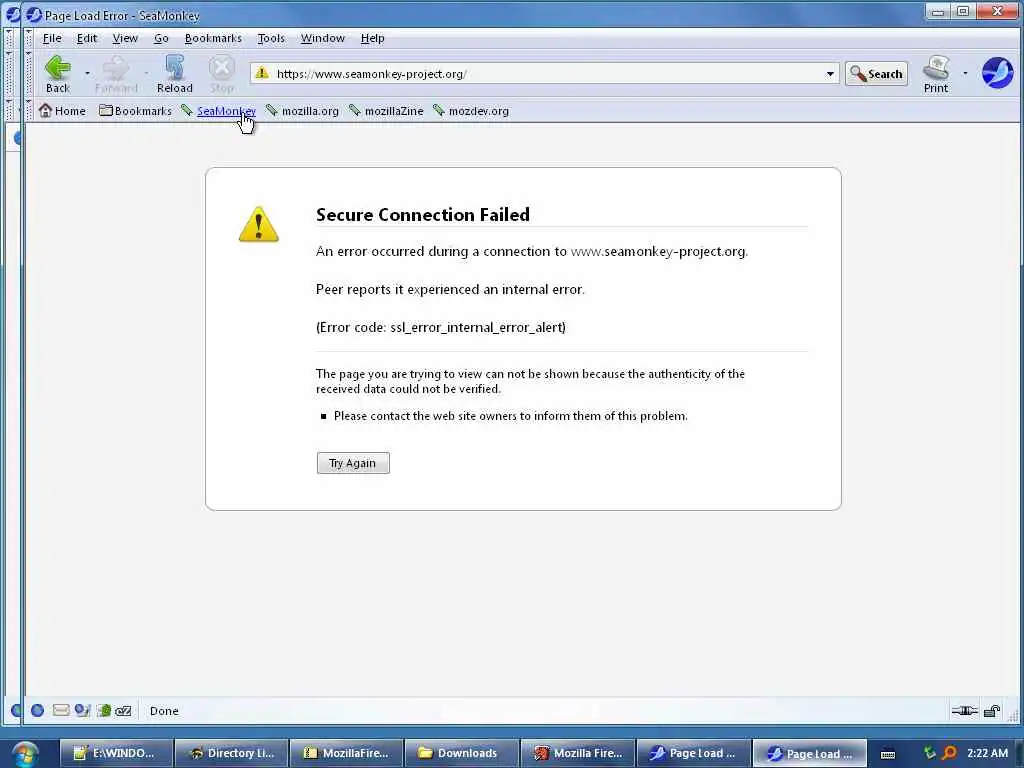Click the orange magnifier tray icon

950,753
